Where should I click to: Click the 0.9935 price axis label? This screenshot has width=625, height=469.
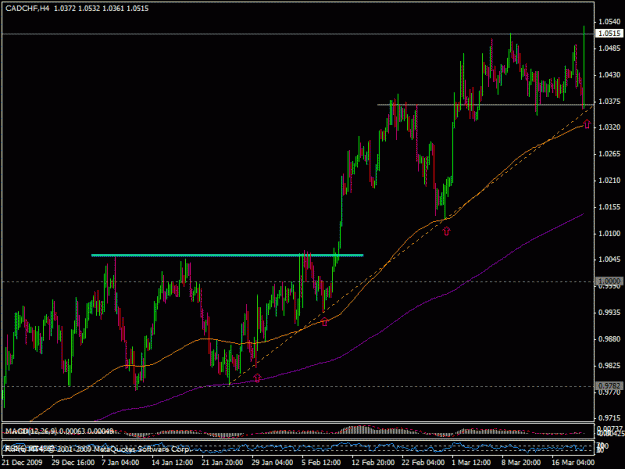(x=609, y=312)
